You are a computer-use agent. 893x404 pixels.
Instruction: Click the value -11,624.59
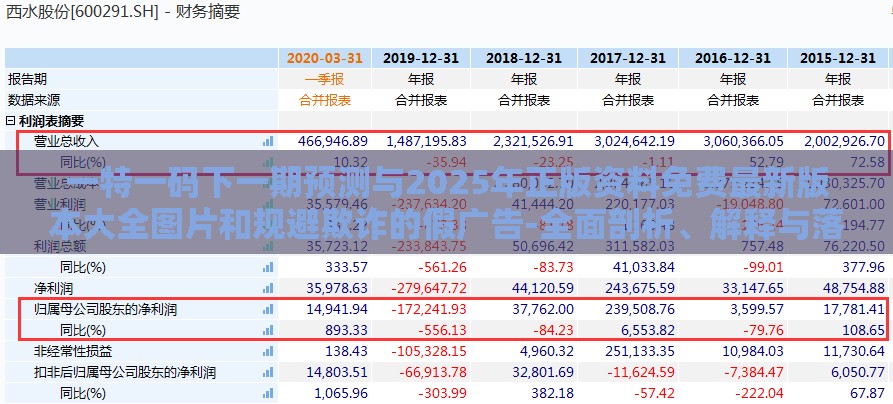click(x=642, y=373)
